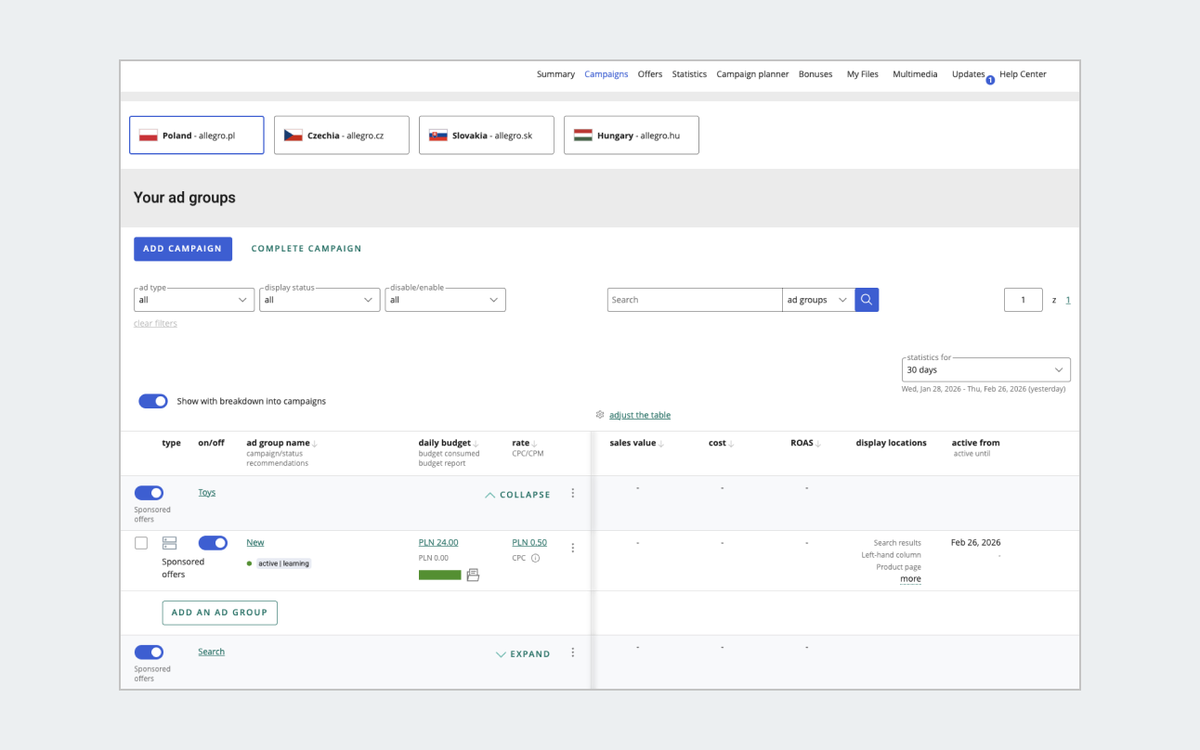Click the magnifying glass search icon

click(x=866, y=299)
